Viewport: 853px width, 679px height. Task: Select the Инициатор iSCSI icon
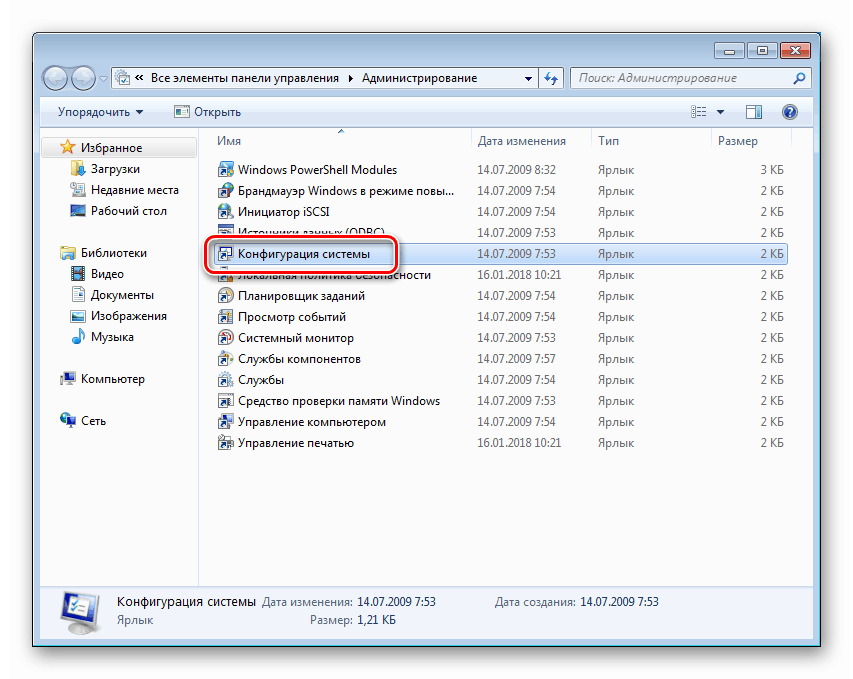pyautogui.click(x=225, y=212)
